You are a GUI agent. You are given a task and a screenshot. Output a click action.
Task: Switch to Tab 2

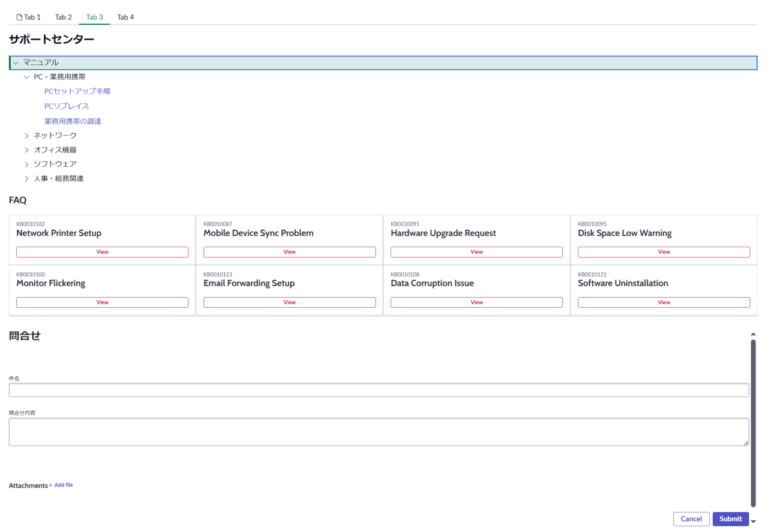pyautogui.click(x=63, y=17)
